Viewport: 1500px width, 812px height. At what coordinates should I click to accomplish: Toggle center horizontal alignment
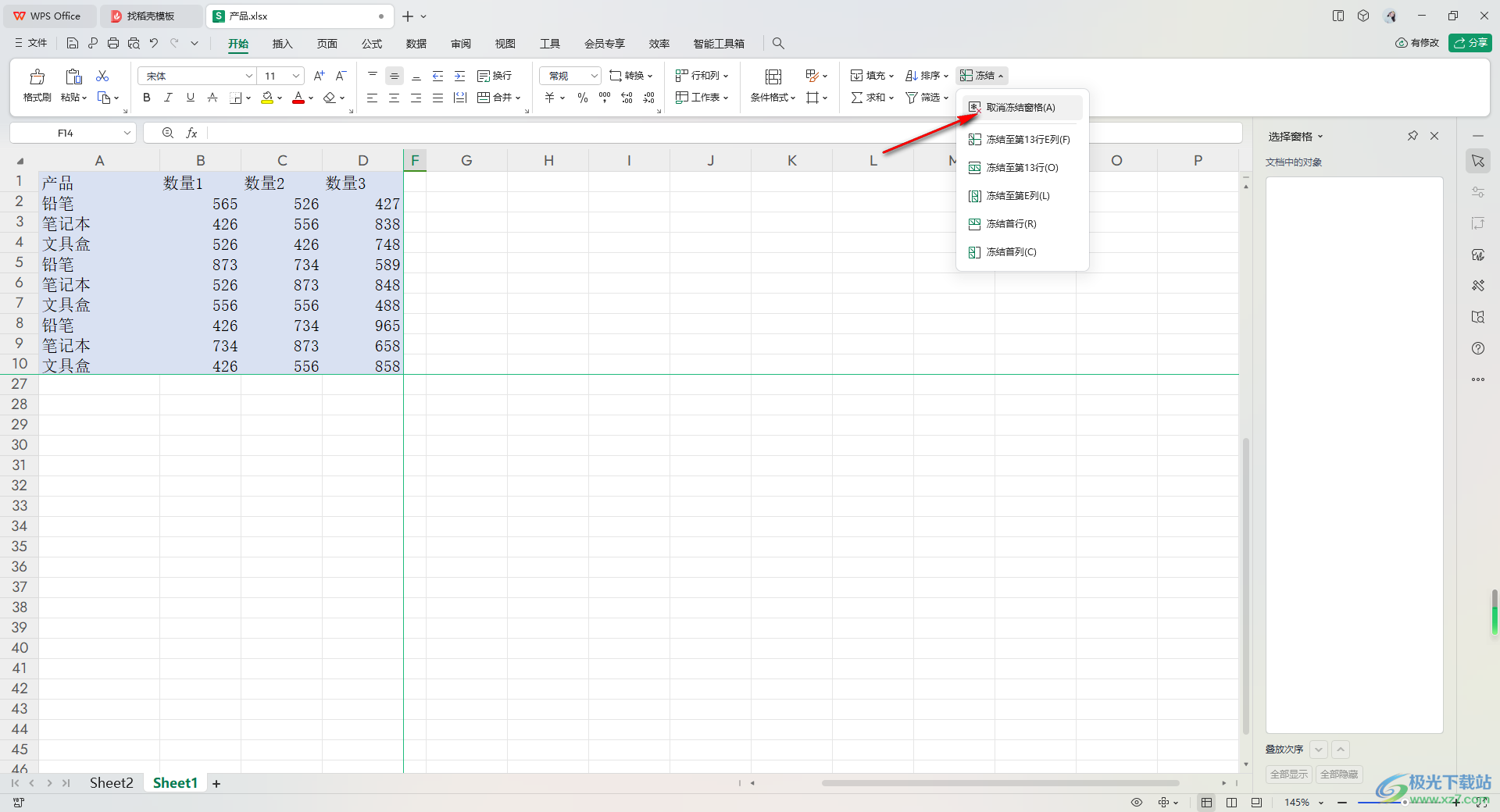click(395, 98)
